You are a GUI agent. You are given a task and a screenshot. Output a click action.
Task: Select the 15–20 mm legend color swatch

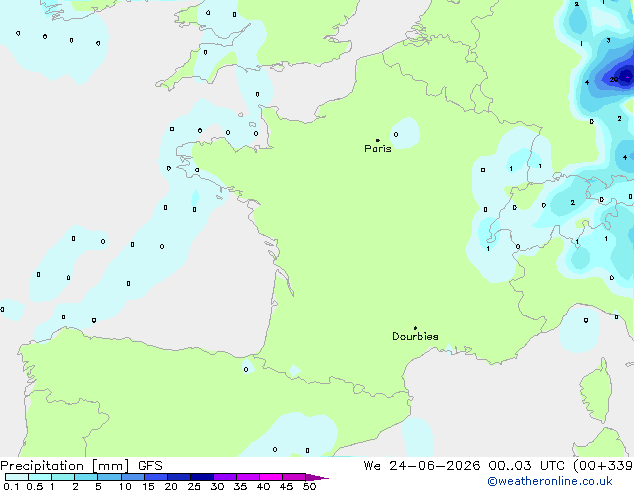155,477
